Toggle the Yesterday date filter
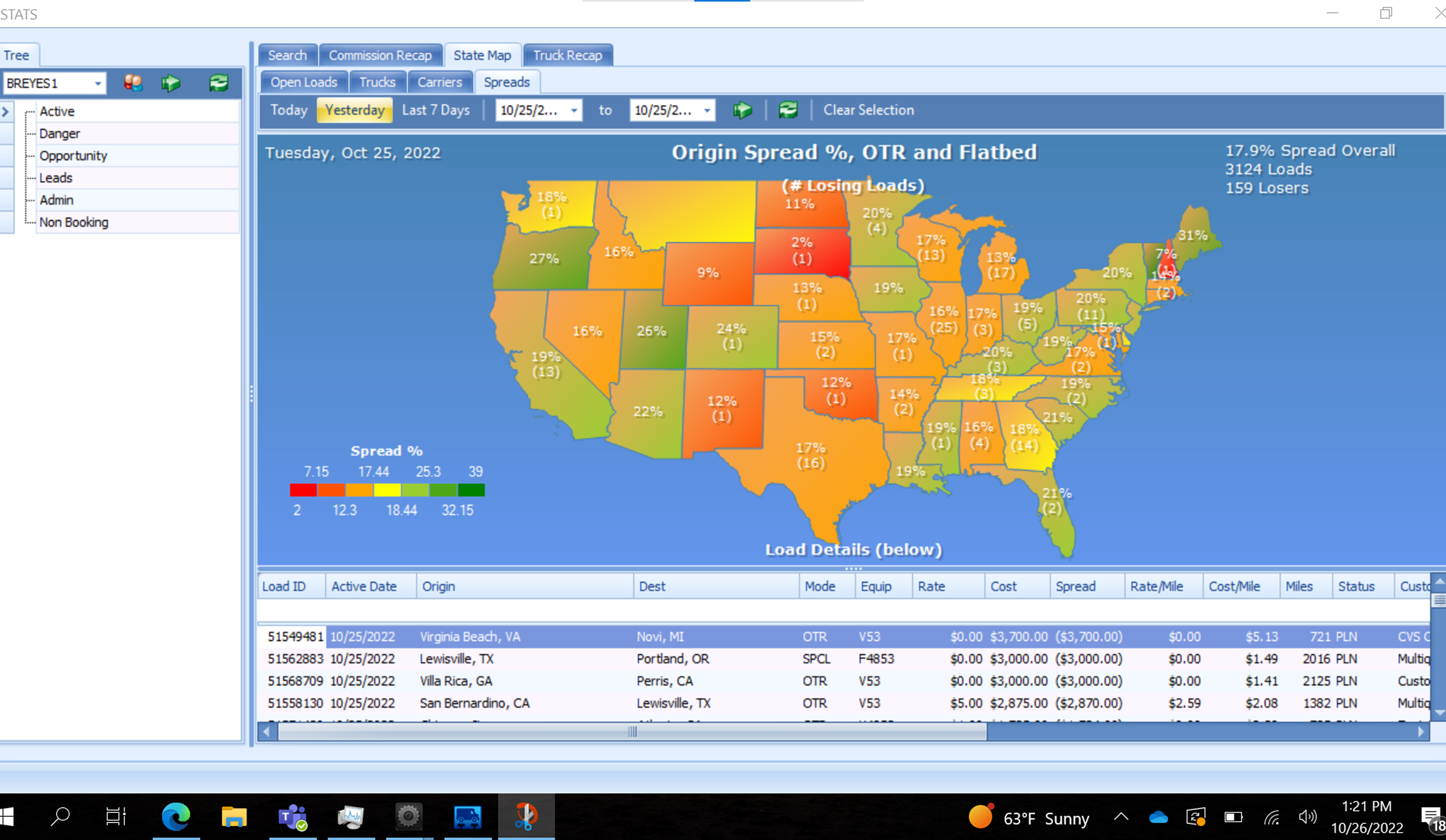The image size is (1446, 840). click(x=355, y=110)
